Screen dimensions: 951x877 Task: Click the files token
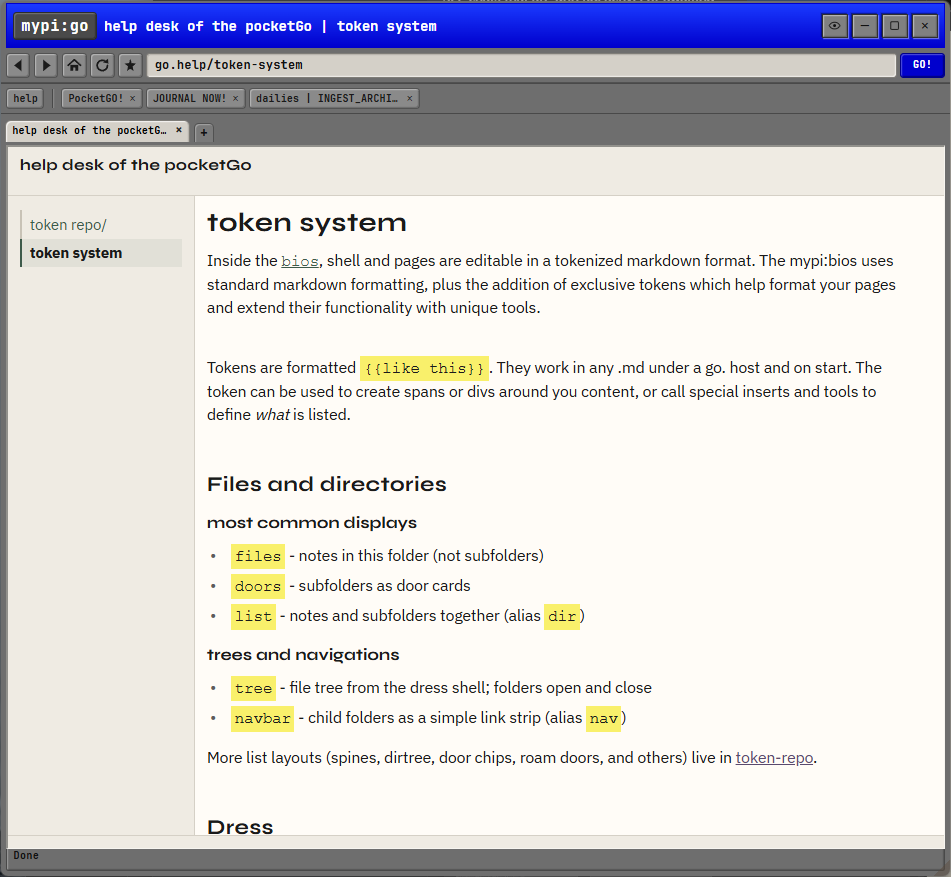(258, 556)
